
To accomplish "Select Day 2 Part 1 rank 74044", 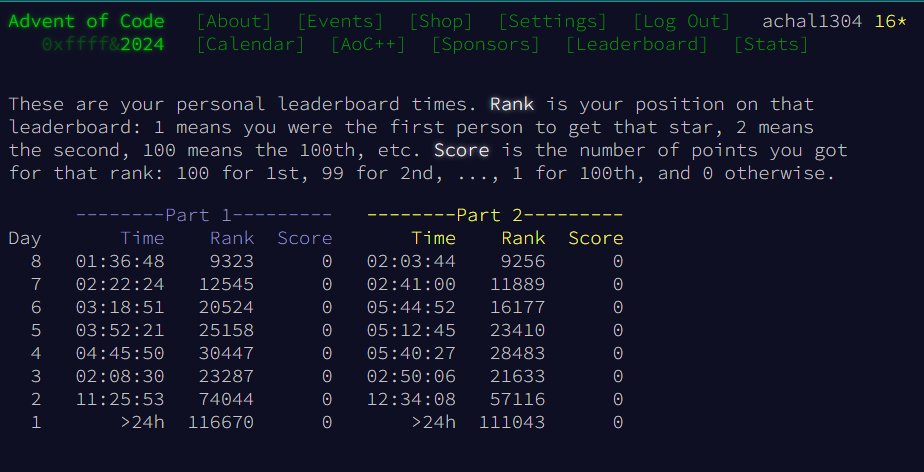I will pos(226,399).
